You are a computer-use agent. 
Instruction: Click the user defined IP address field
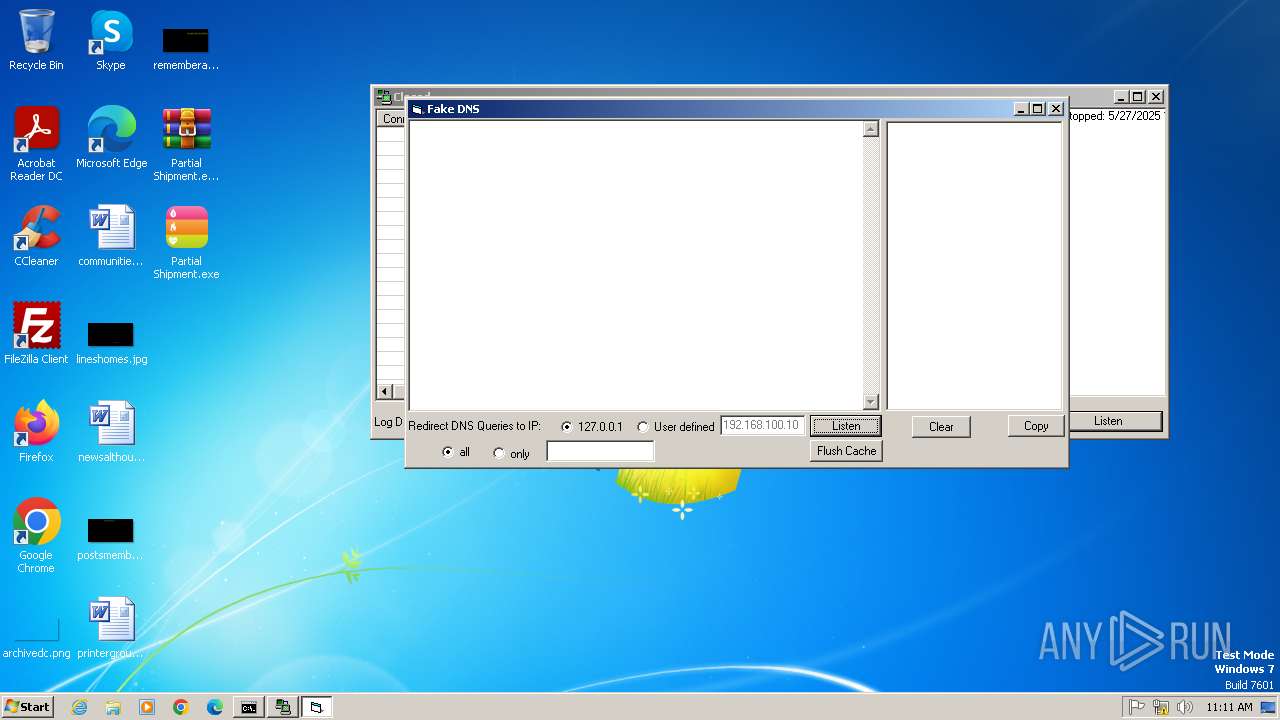762,426
